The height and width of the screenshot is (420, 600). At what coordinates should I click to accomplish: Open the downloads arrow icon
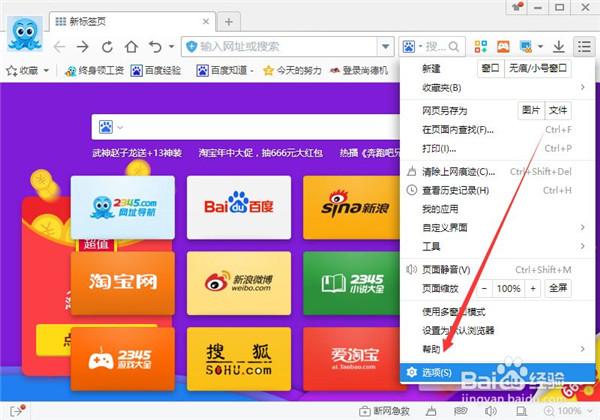point(559,46)
